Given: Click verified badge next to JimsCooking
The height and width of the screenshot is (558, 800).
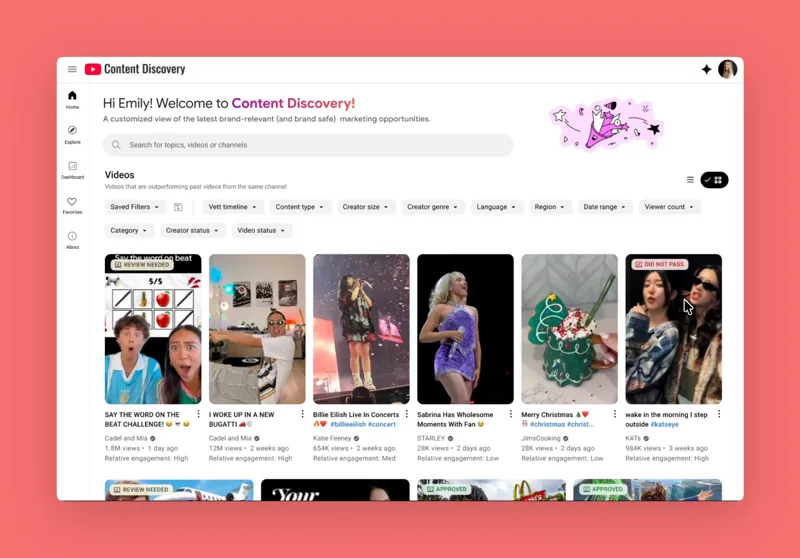Looking at the screenshot, I should 566,438.
